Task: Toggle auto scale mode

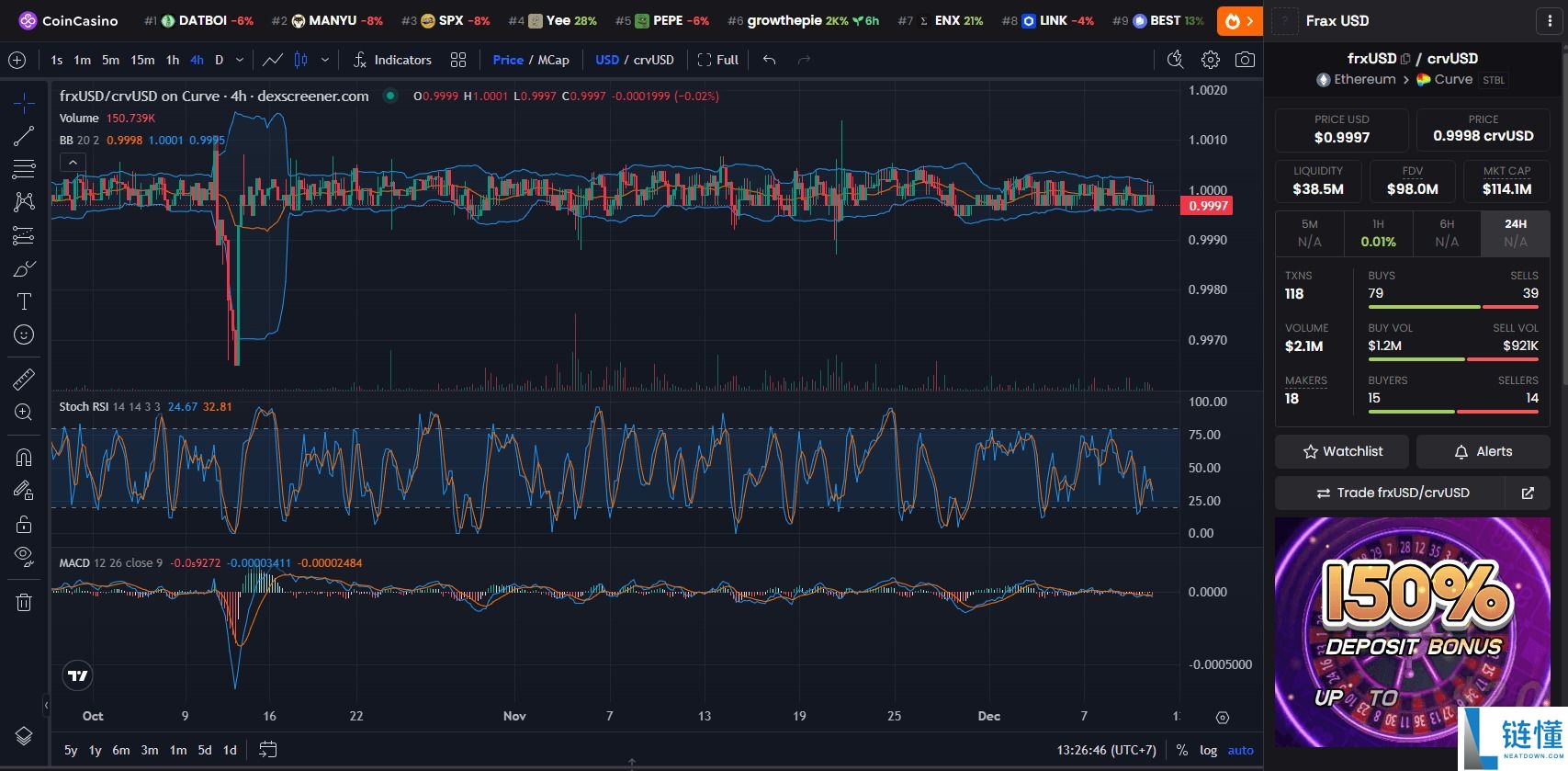Action: click(x=1240, y=750)
